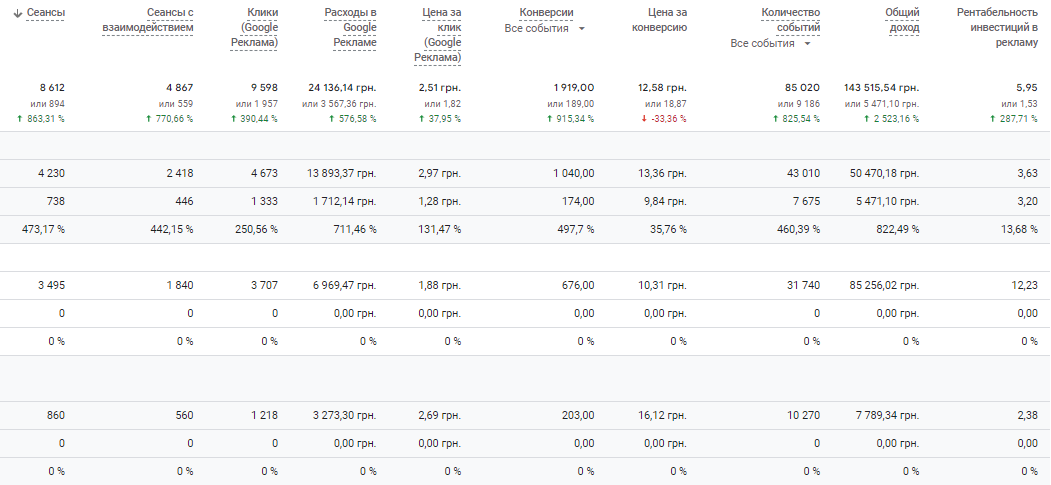The width and height of the screenshot is (1051, 485).
Task: Click the red -33,36 % change
Action: (664, 119)
